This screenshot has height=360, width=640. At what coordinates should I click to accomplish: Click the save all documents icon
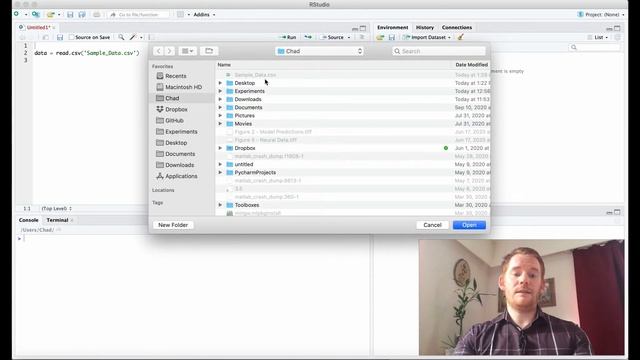point(82,14)
